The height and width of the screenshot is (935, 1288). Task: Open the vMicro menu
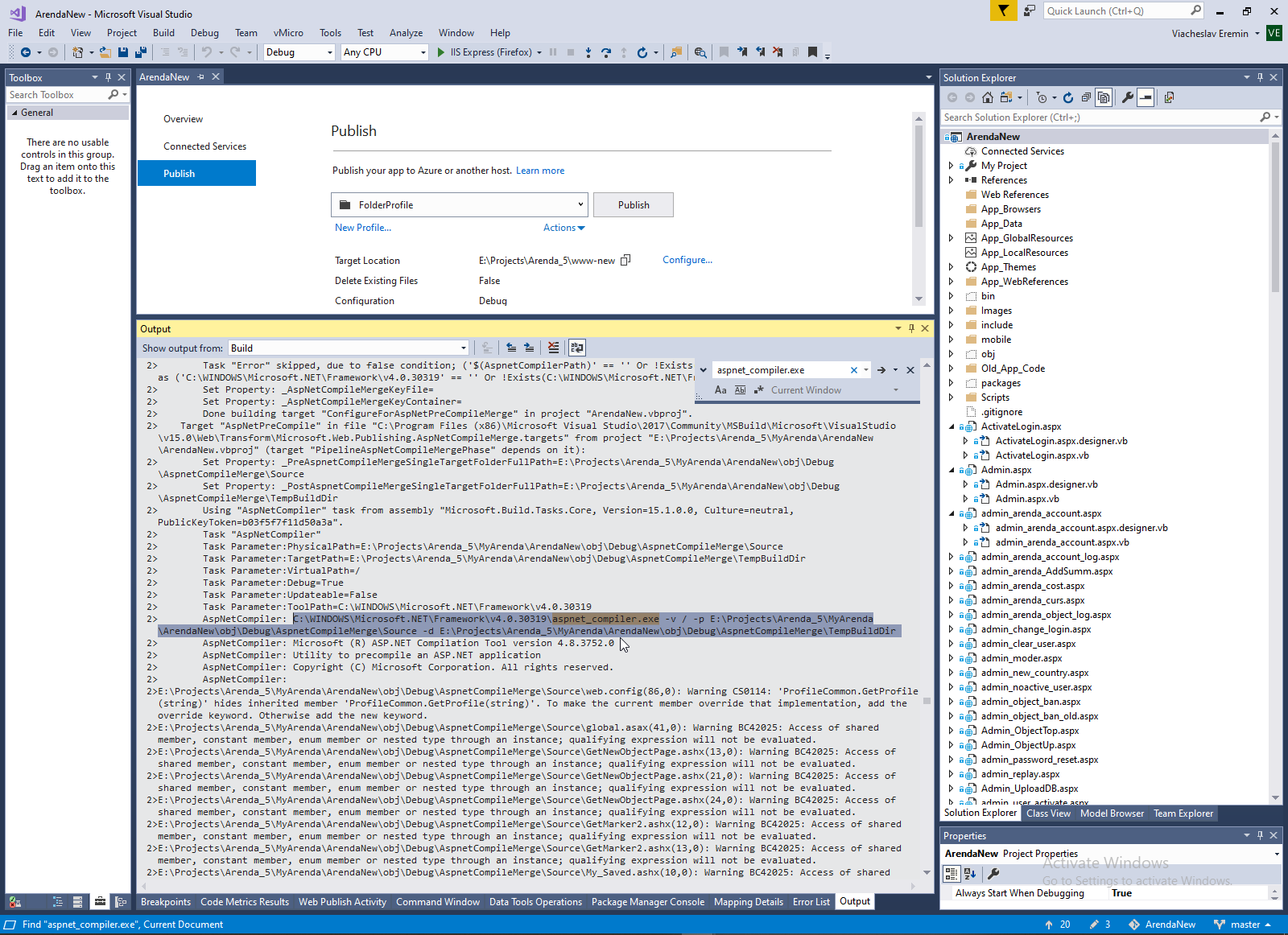(288, 33)
